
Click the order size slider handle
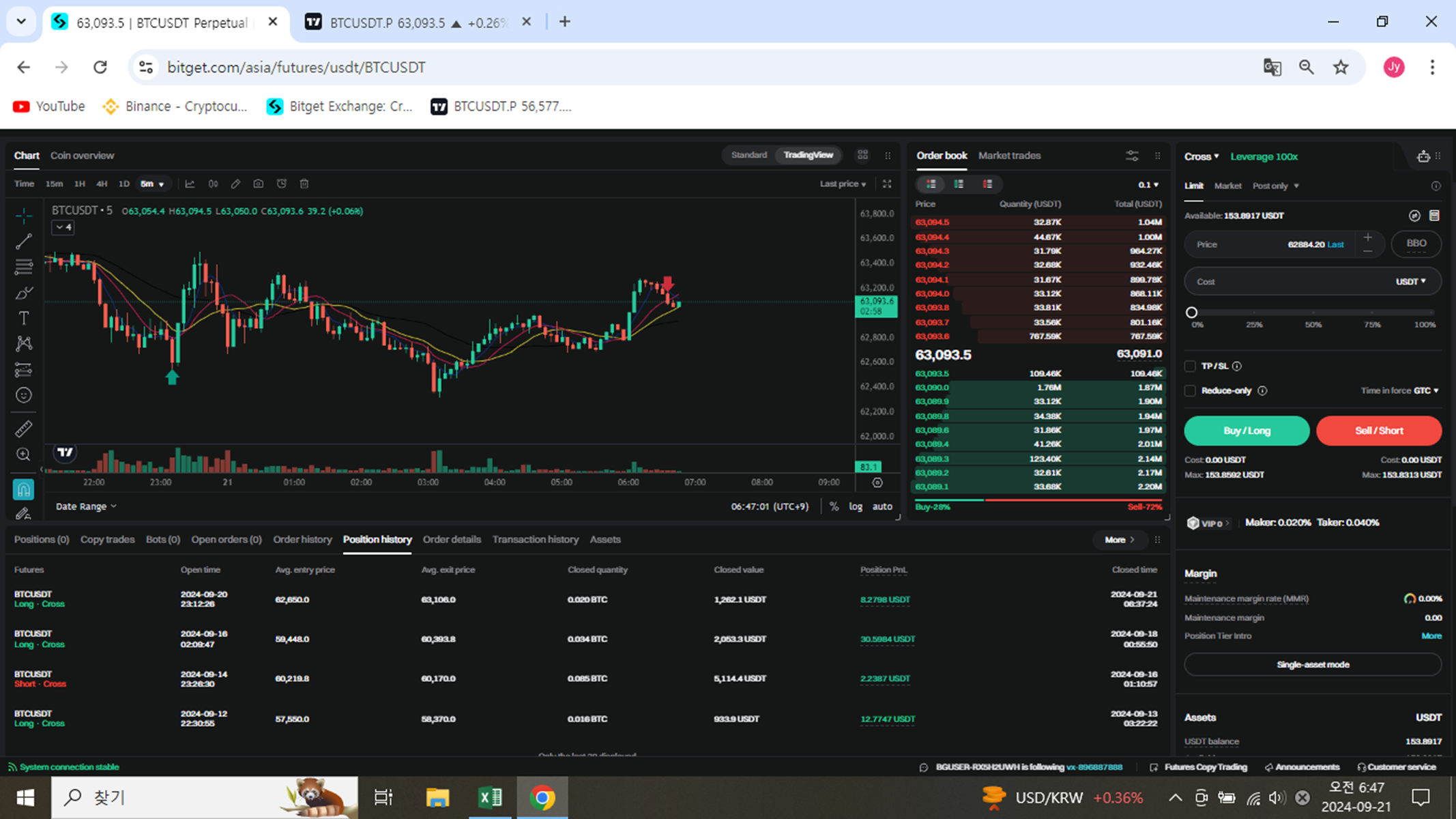(1191, 313)
